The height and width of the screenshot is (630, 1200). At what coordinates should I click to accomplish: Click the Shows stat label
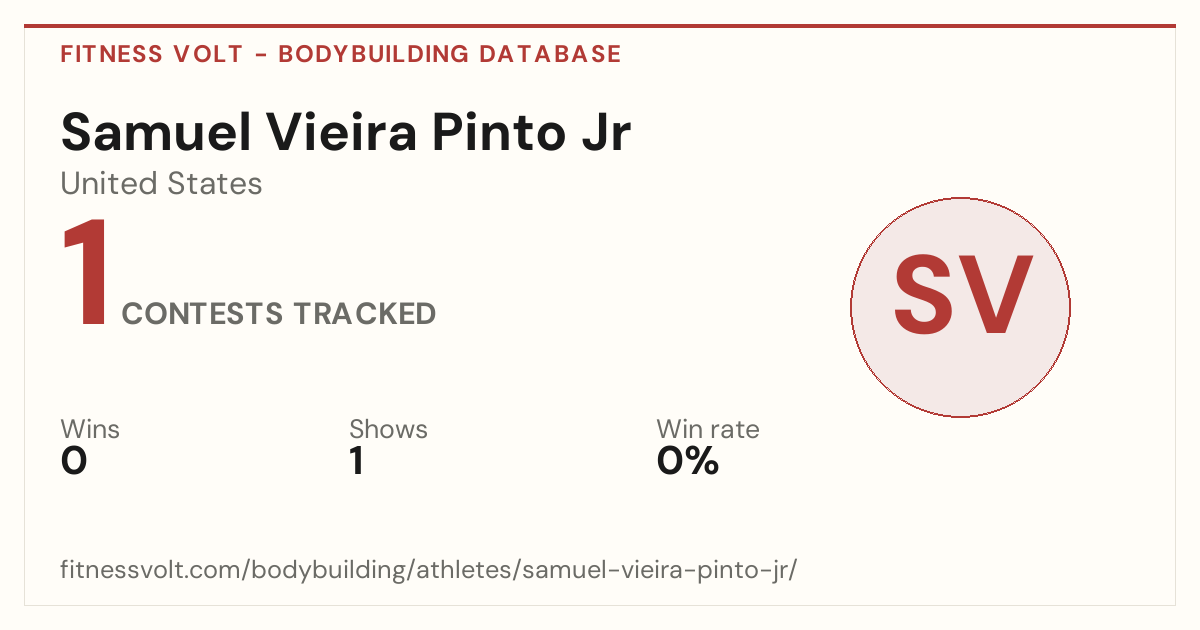coord(388,429)
